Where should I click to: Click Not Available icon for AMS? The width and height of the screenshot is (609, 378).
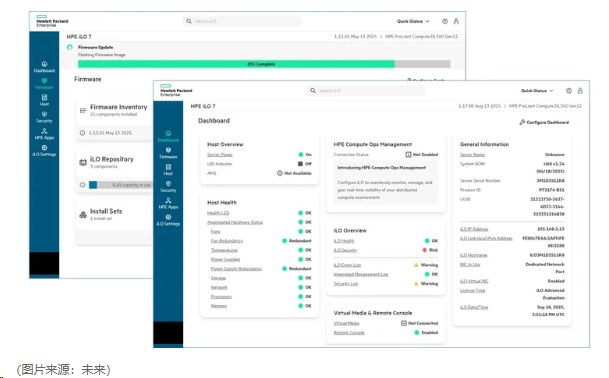click(x=280, y=173)
